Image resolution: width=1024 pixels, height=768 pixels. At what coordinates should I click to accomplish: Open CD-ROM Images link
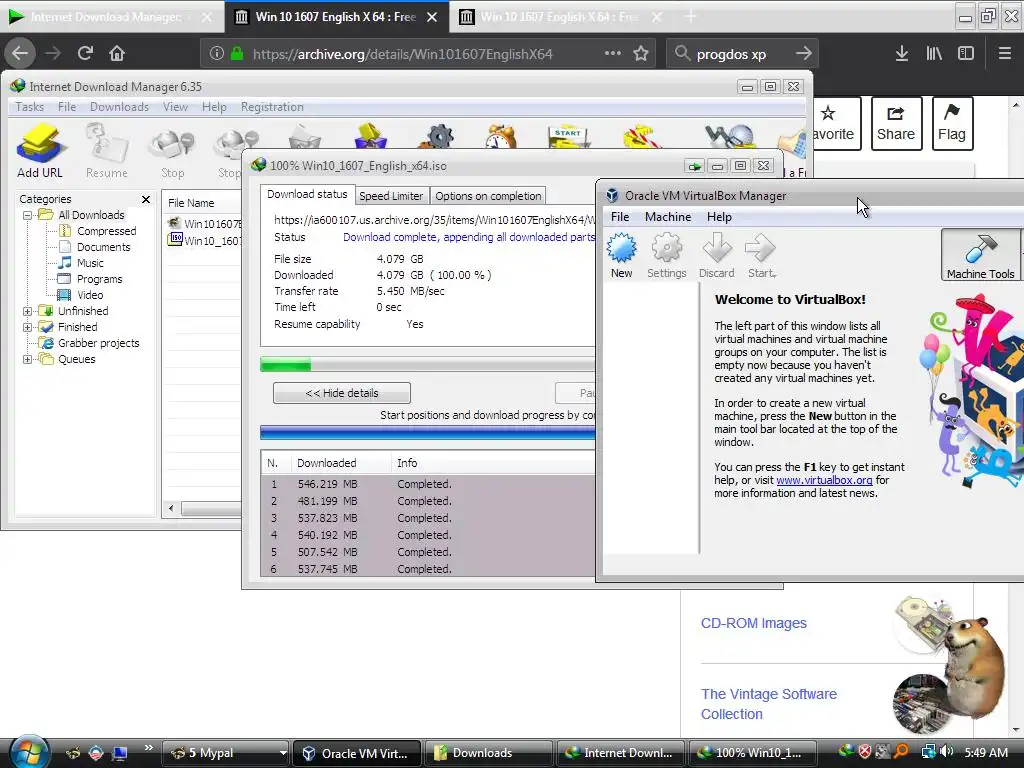tap(754, 623)
